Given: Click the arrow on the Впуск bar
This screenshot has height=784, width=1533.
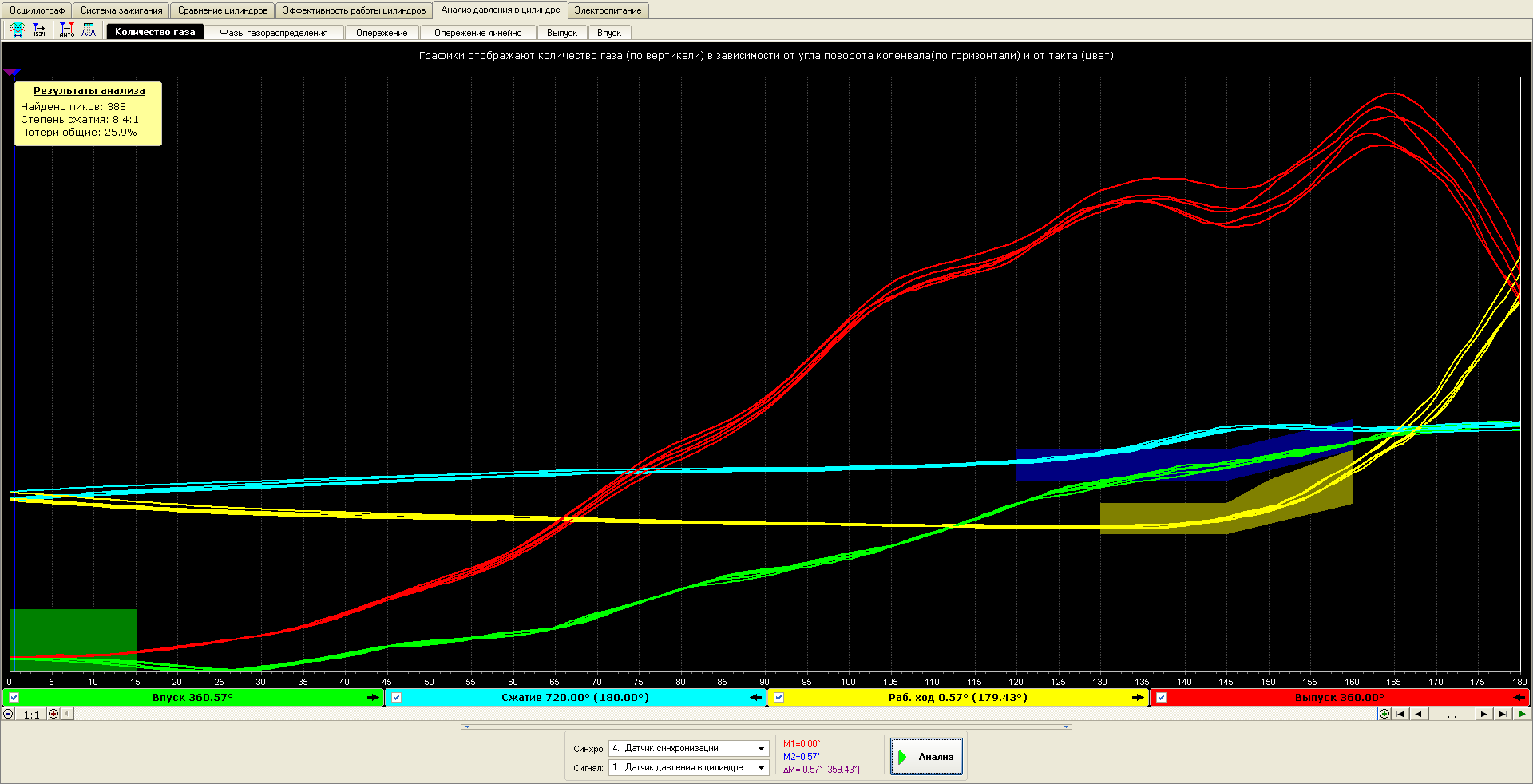Looking at the screenshot, I should (x=373, y=698).
